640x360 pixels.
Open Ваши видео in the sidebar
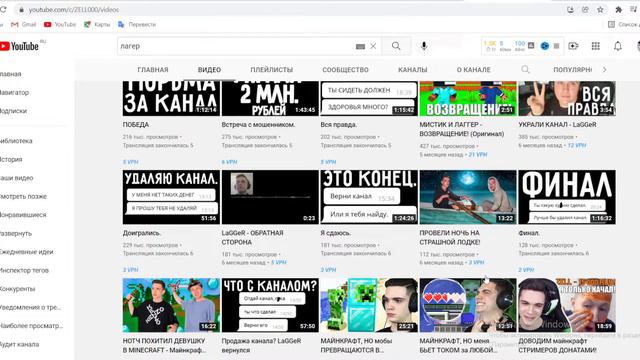[x=17, y=178]
